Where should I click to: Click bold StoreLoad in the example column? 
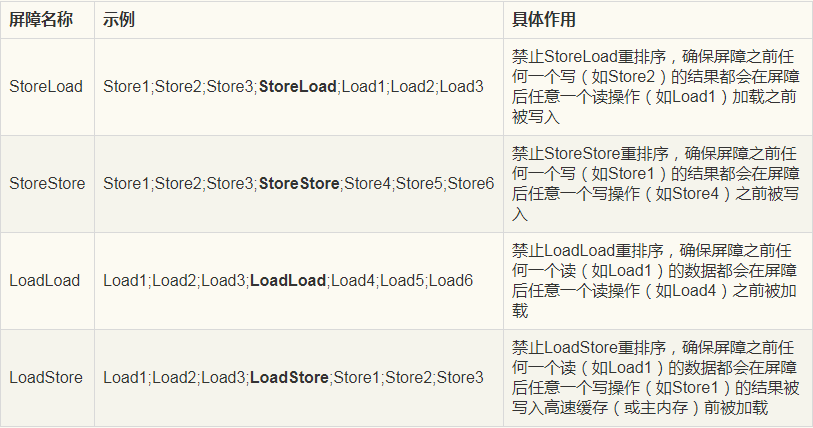(x=298, y=86)
